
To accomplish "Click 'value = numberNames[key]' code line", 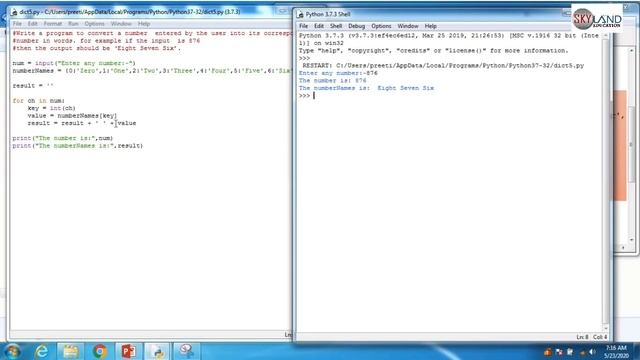I will click(x=72, y=116).
